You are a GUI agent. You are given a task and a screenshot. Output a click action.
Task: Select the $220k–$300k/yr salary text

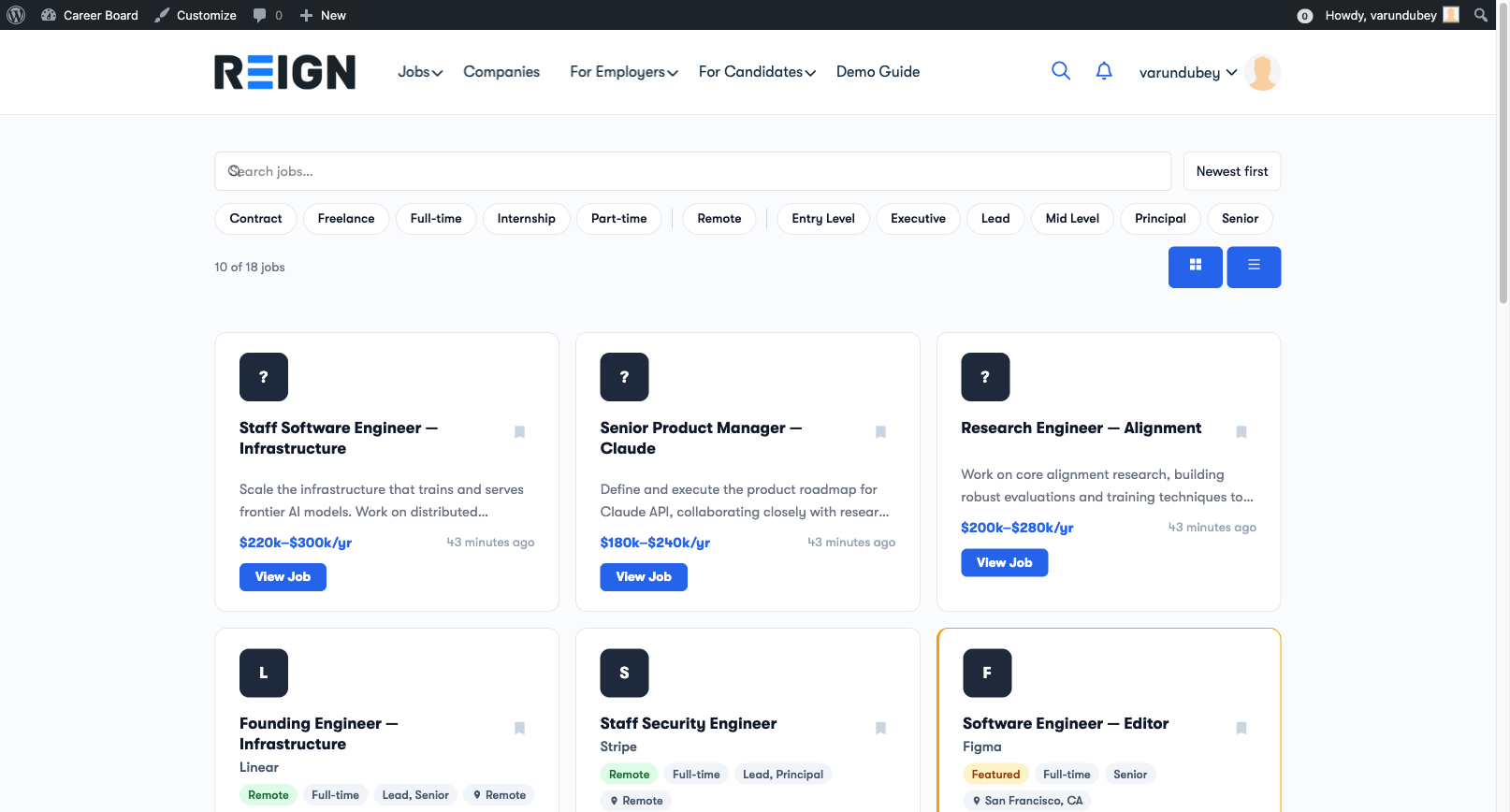click(296, 543)
